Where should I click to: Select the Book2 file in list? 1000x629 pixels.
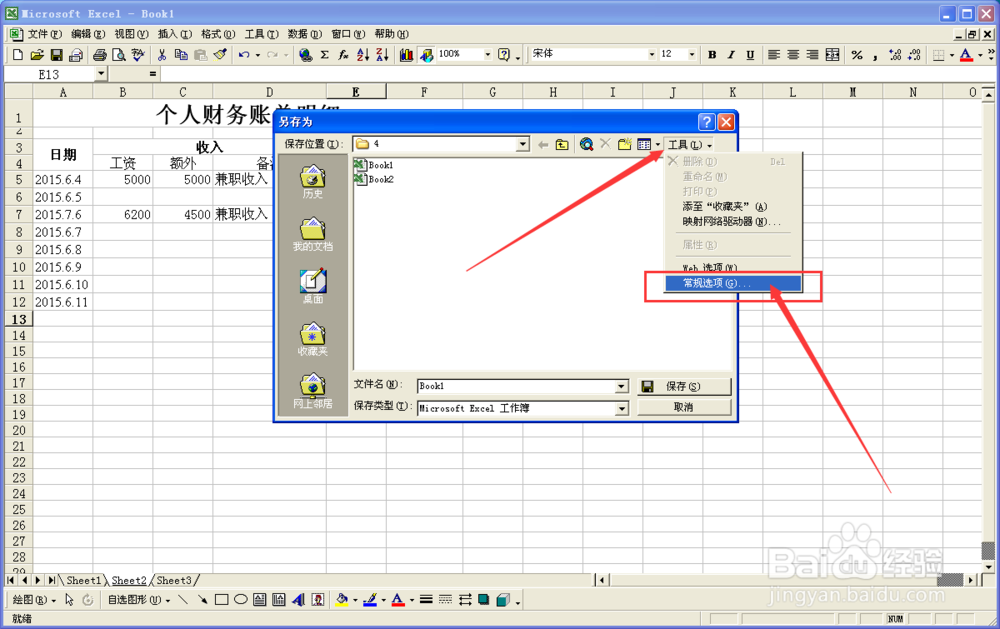[x=374, y=179]
